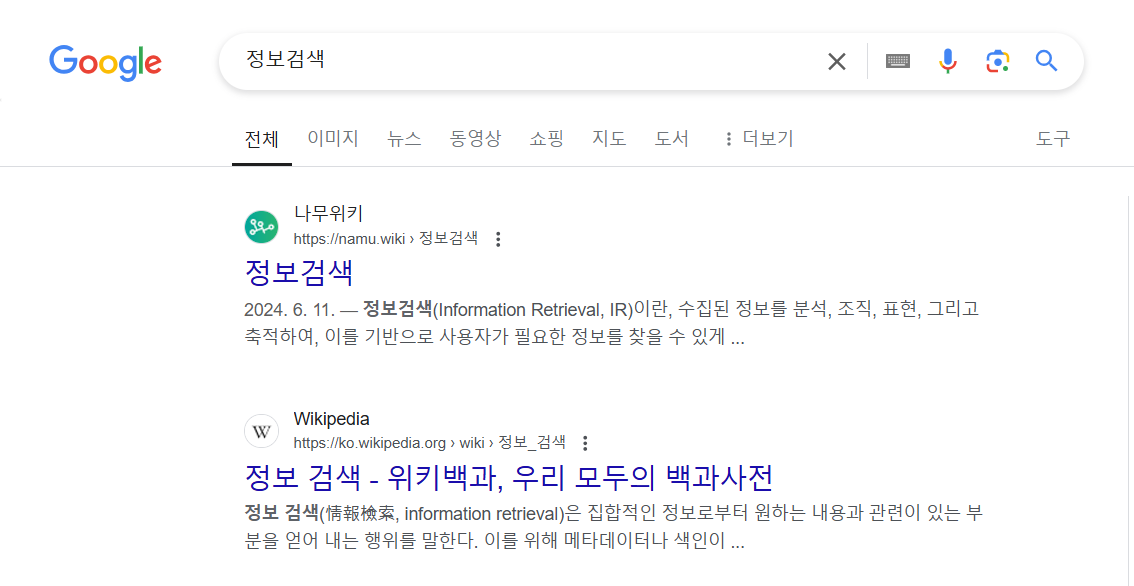This screenshot has height=586, width=1134.
Task: Open the 정보검색 namu.wiki result title
Action: pos(299,273)
